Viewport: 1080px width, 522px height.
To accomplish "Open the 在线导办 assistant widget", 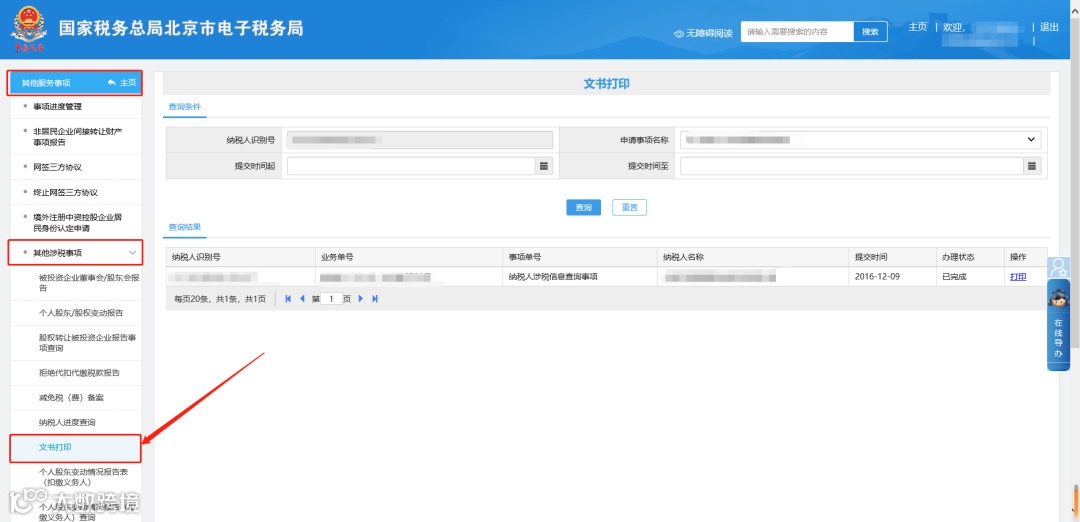I will click(1058, 325).
